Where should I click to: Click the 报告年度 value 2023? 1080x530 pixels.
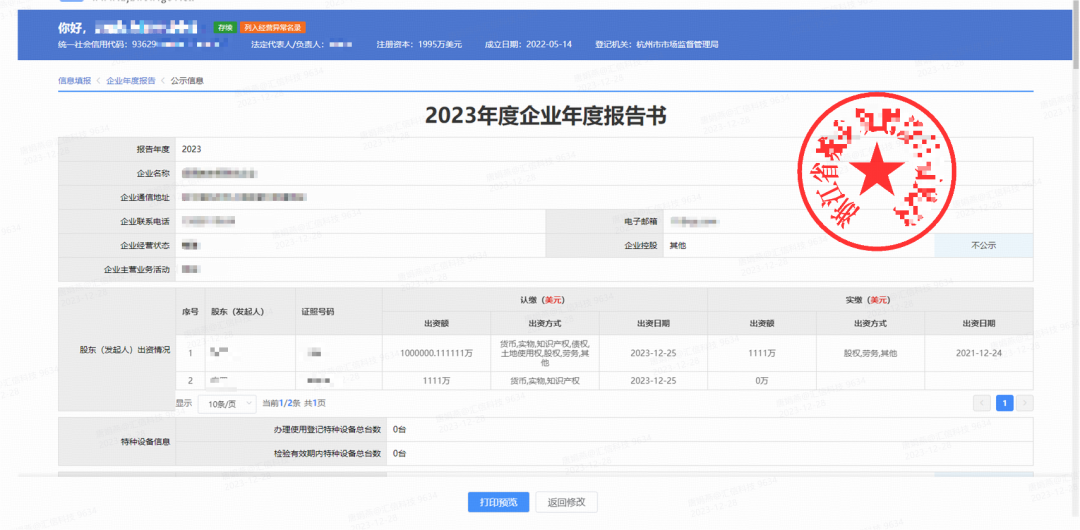point(191,149)
